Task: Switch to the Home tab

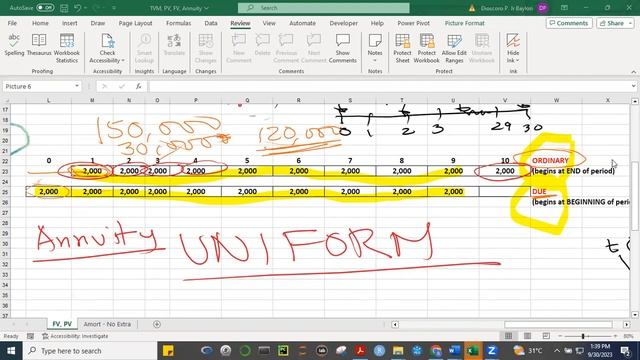Action: point(40,23)
